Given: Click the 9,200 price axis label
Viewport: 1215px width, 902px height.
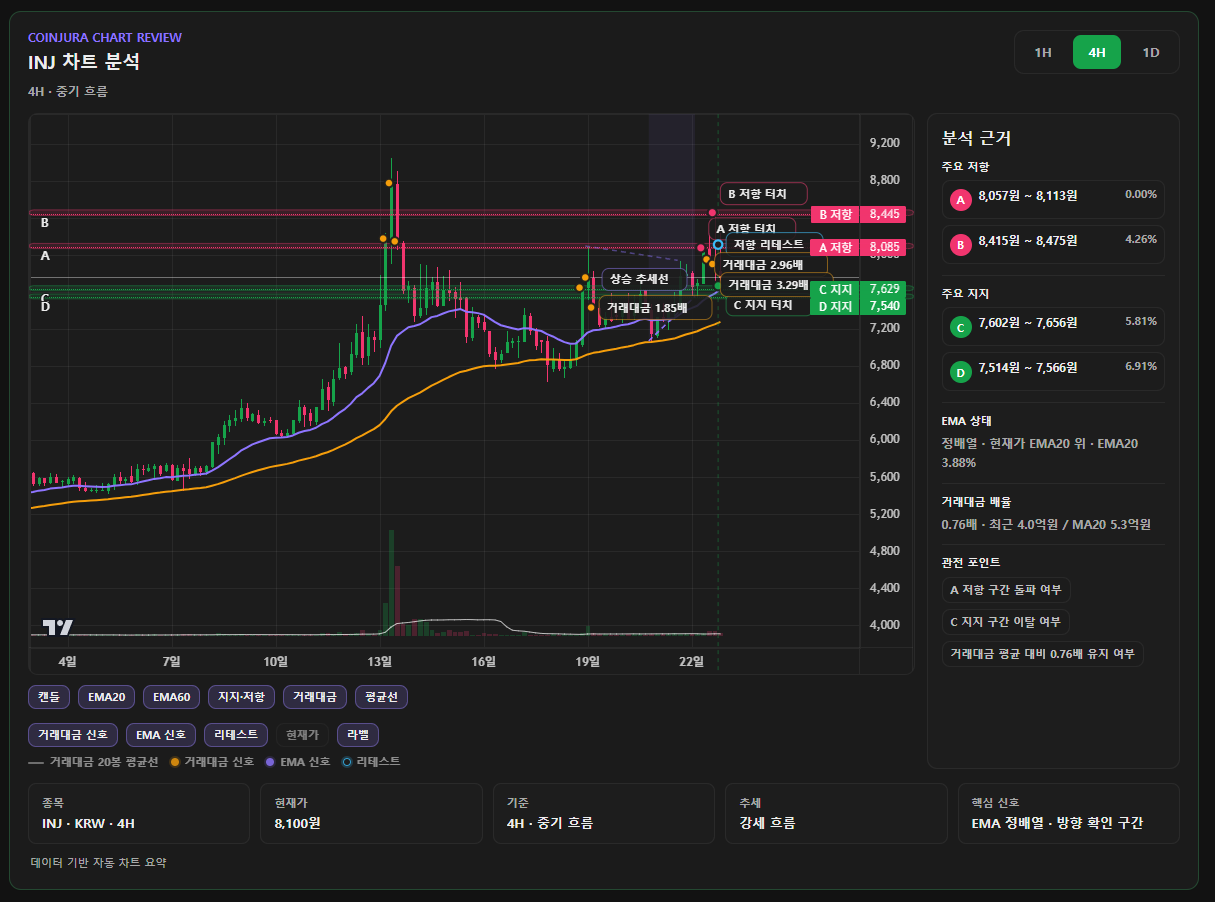Looking at the screenshot, I should coord(885,143).
